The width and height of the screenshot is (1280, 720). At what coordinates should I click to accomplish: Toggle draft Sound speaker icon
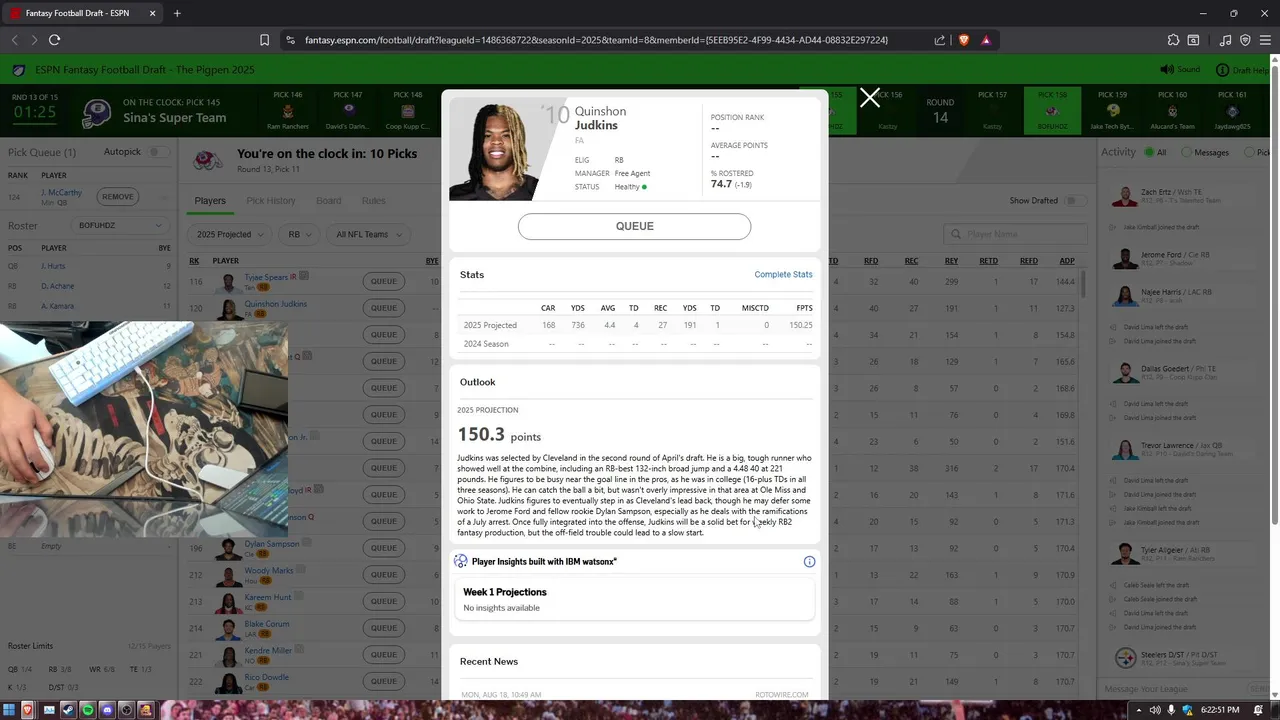pos(1166,69)
